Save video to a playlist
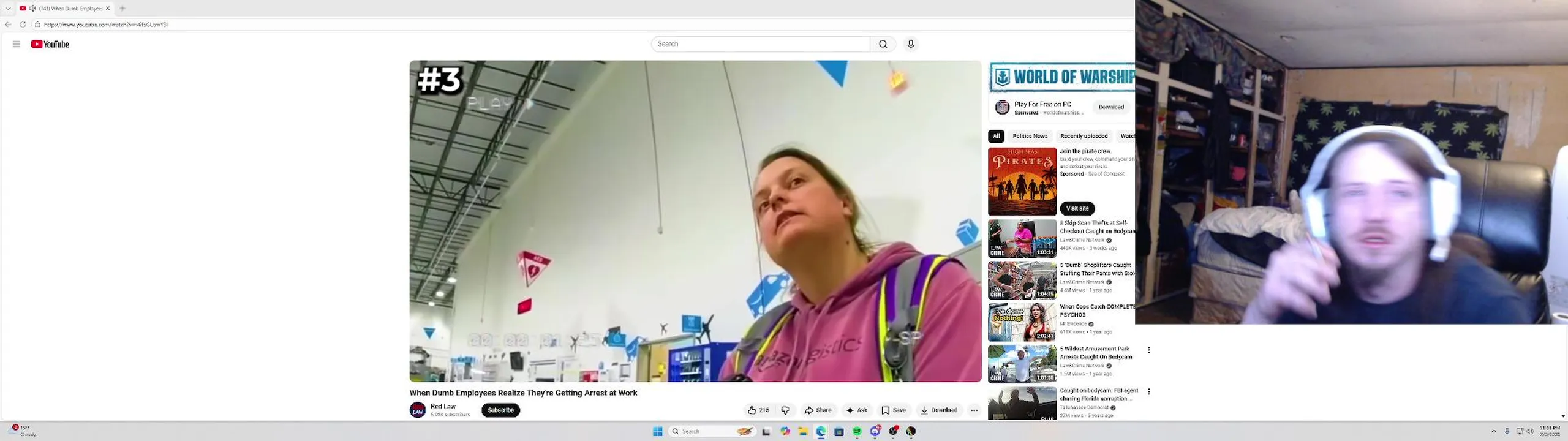 pyautogui.click(x=894, y=410)
